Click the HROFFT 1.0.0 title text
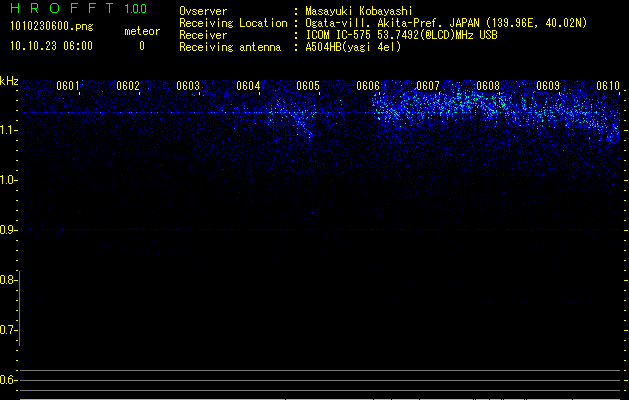The height and width of the screenshot is (400, 629). click(79, 8)
